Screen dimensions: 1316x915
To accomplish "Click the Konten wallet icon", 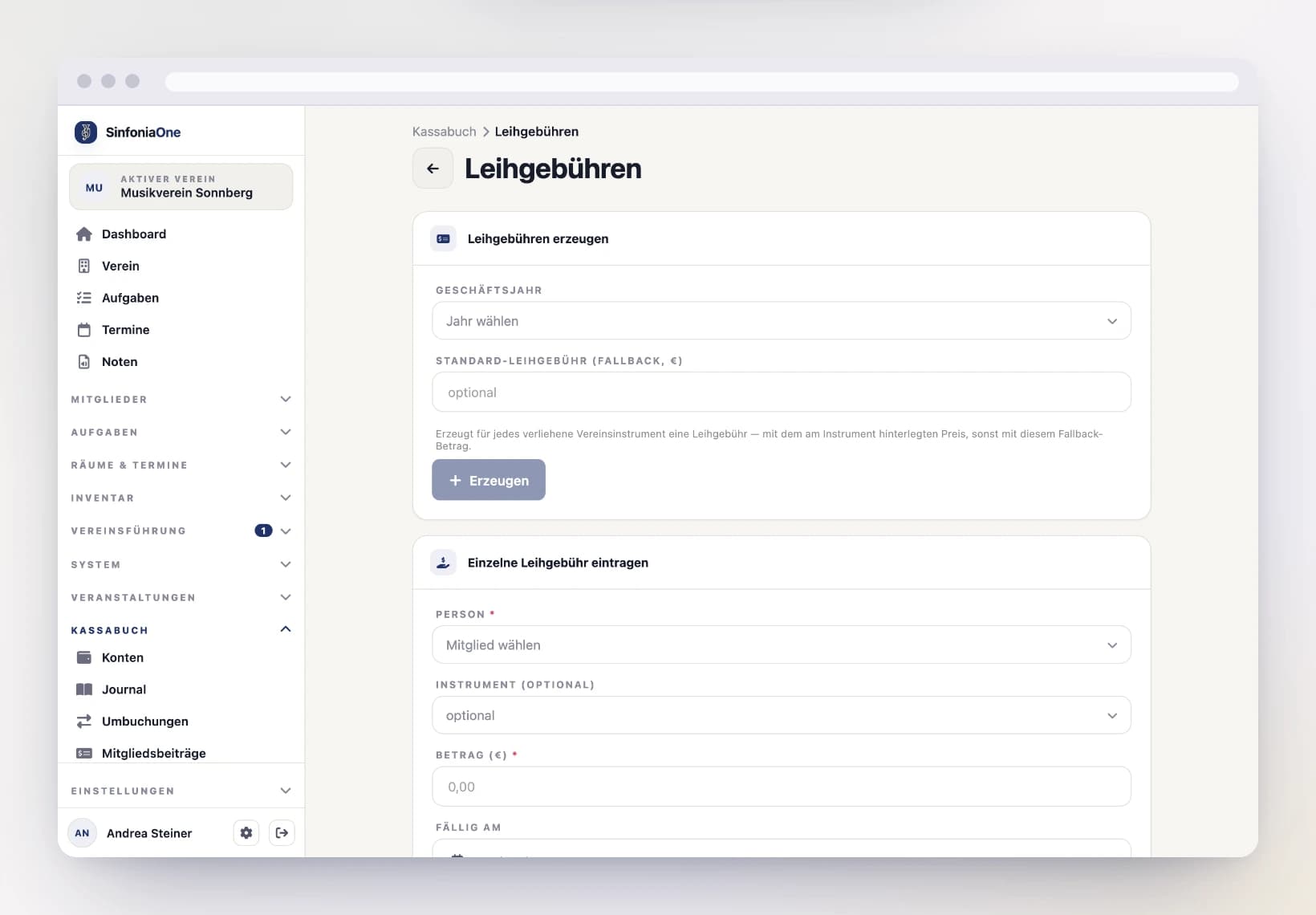I will coord(83,657).
